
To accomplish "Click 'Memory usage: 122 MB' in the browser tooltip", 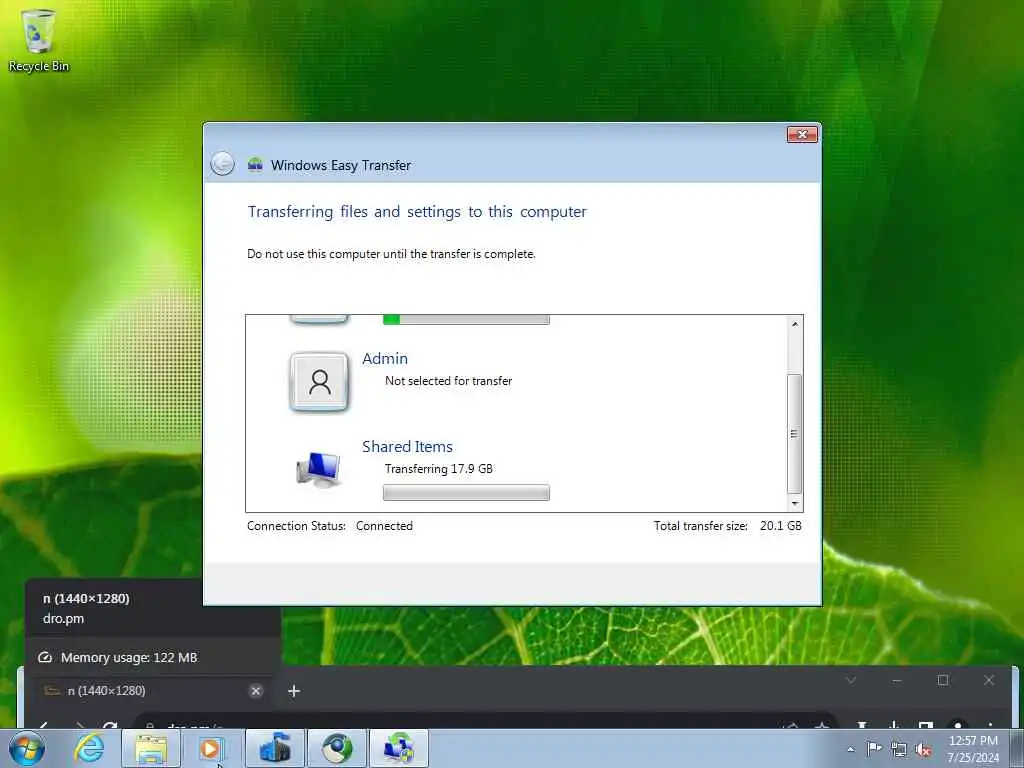I will (129, 658).
